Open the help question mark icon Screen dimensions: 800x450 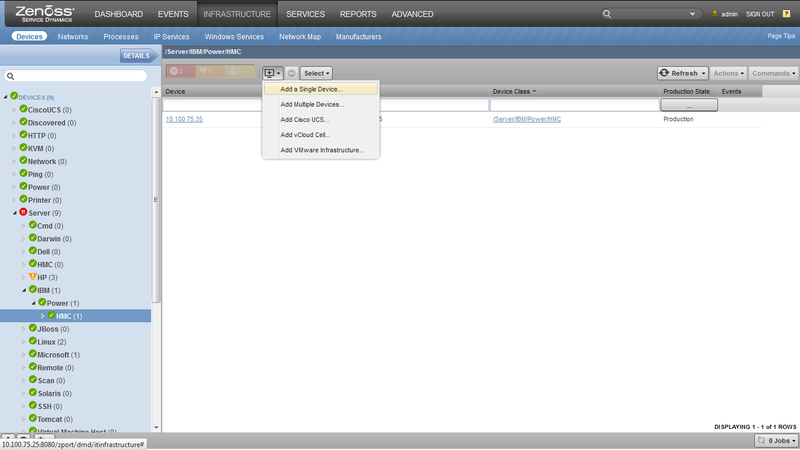coord(786,14)
